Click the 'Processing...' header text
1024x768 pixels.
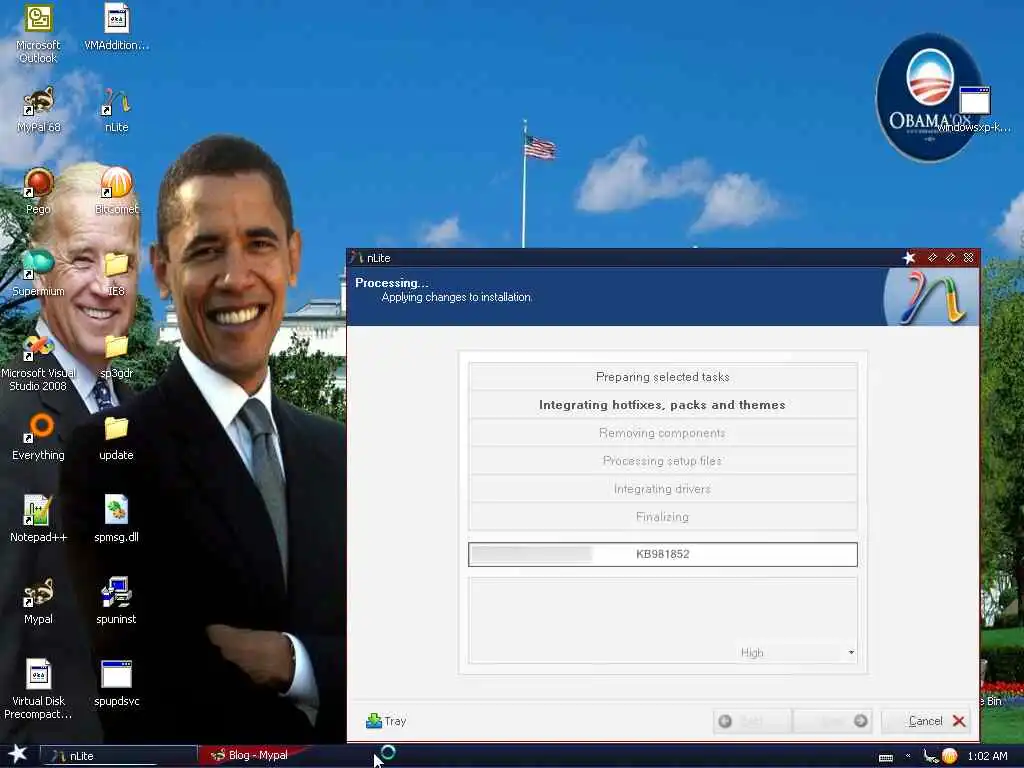[x=392, y=283]
